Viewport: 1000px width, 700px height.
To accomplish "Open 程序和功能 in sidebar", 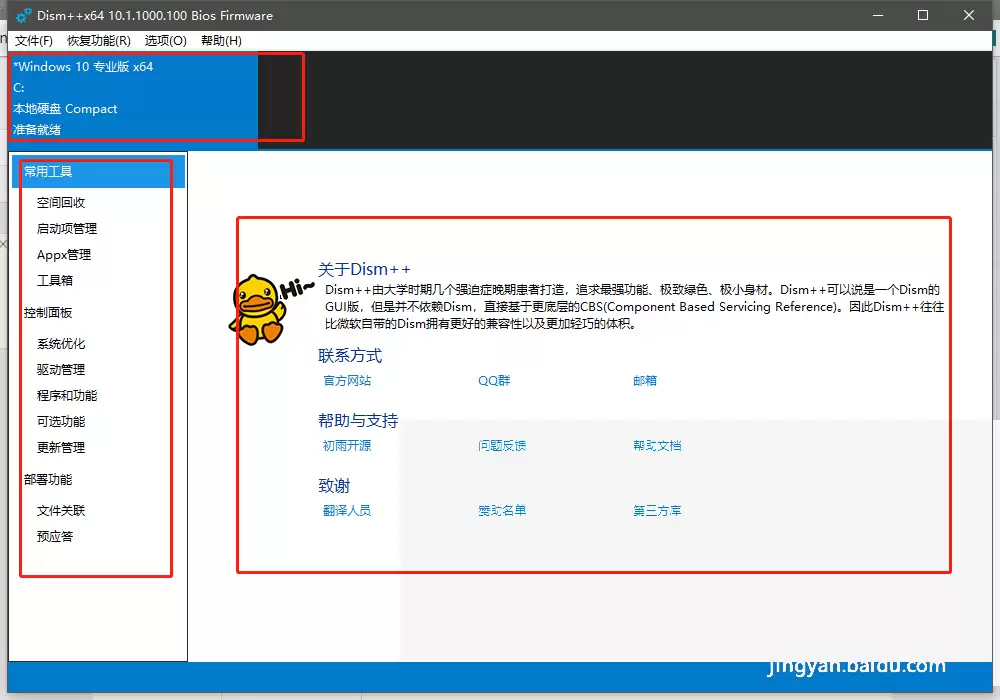I will point(67,396).
